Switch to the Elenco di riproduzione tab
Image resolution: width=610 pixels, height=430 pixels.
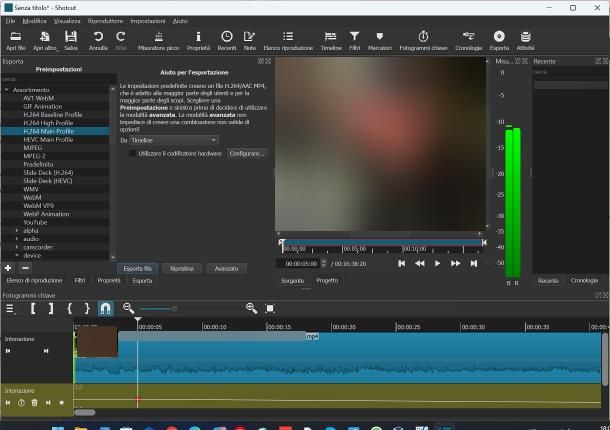tap(34, 281)
